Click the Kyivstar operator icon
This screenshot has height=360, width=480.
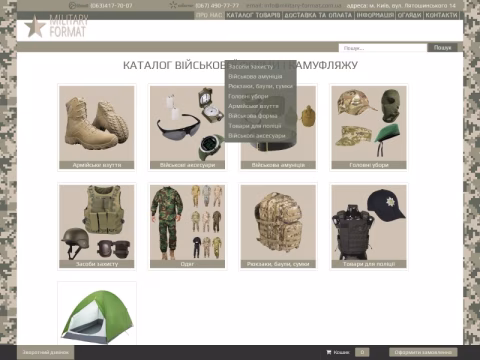pos(181,5)
